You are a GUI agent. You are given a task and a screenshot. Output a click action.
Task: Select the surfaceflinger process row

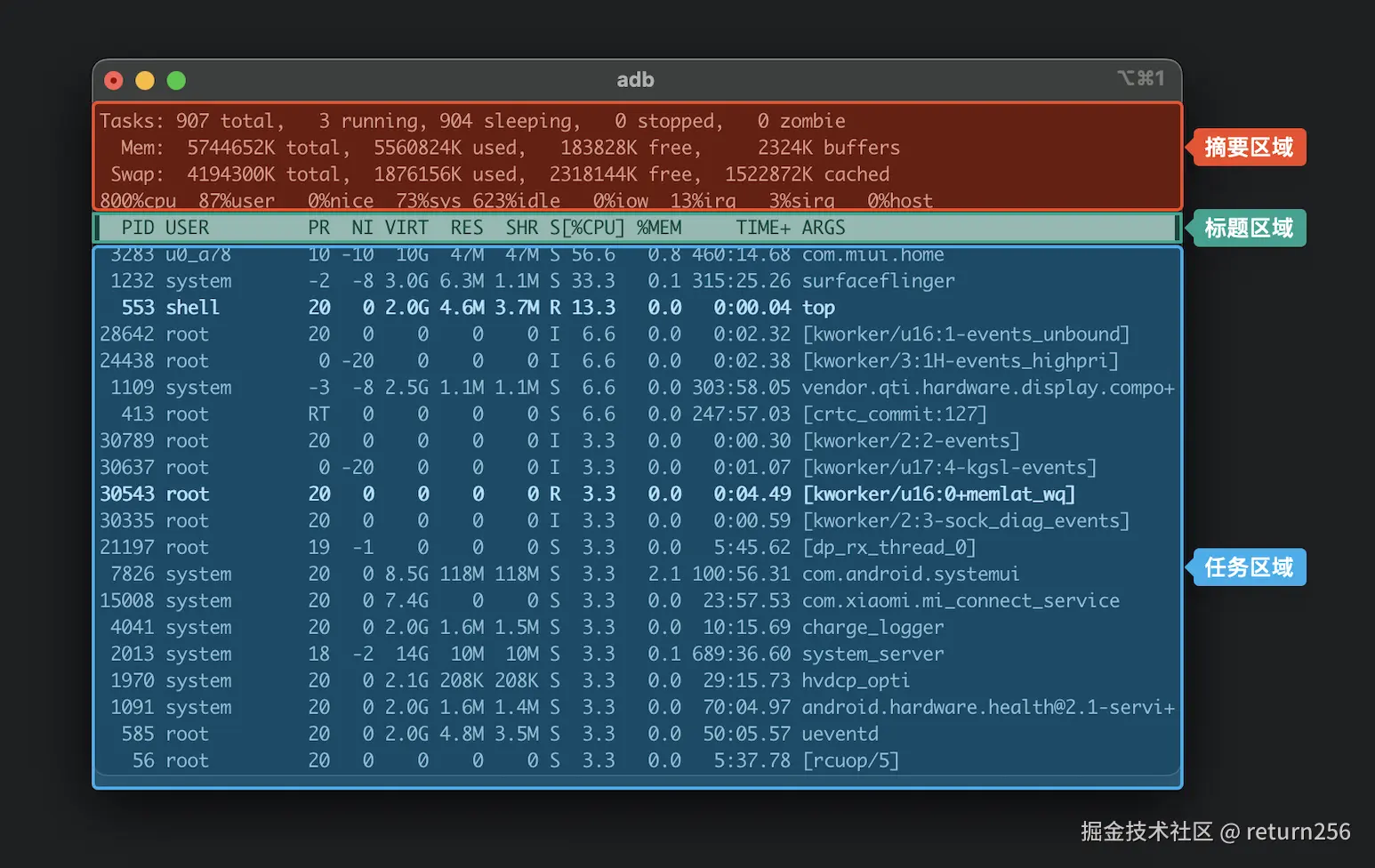pyautogui.click(x=638, y=281)
